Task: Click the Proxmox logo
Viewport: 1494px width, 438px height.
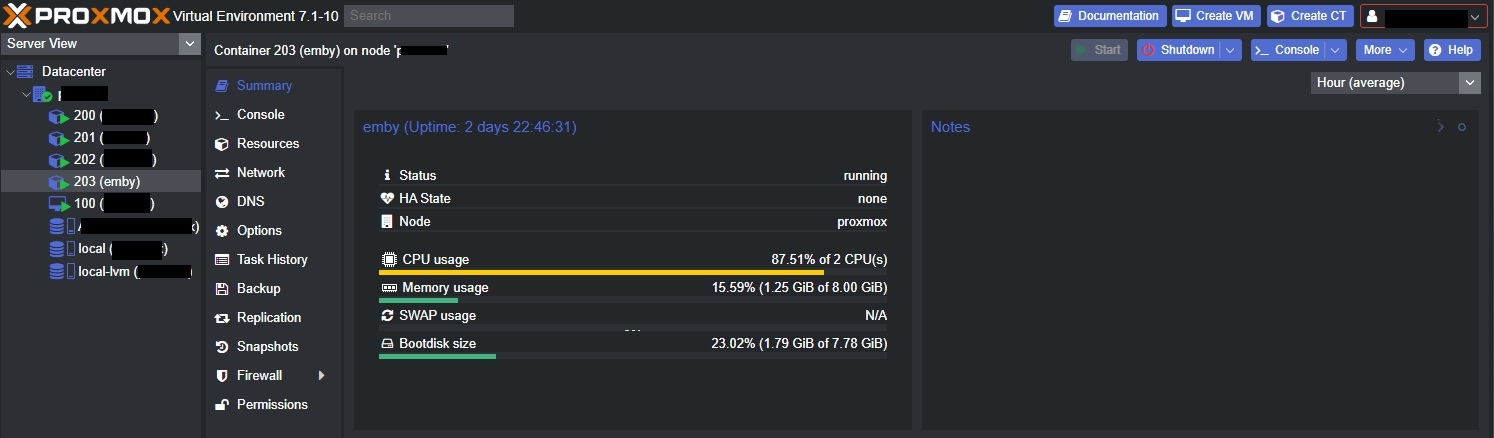Action: click(x=85, y=15)
